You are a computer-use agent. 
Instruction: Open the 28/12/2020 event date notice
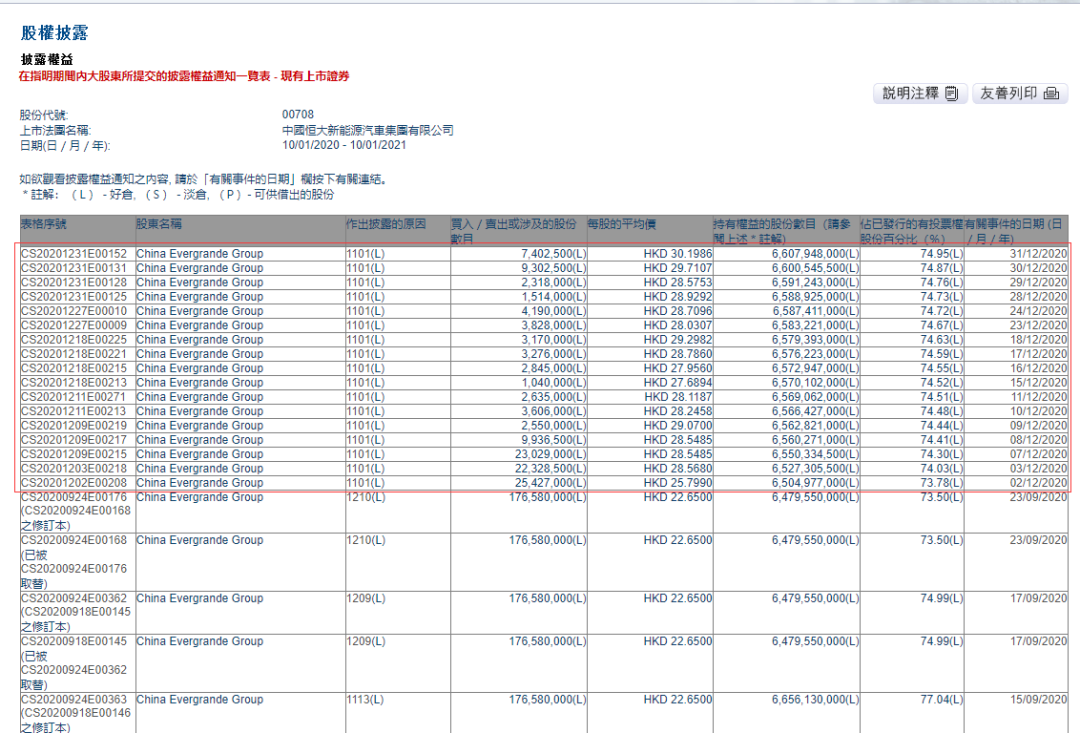click(1038, 297)
